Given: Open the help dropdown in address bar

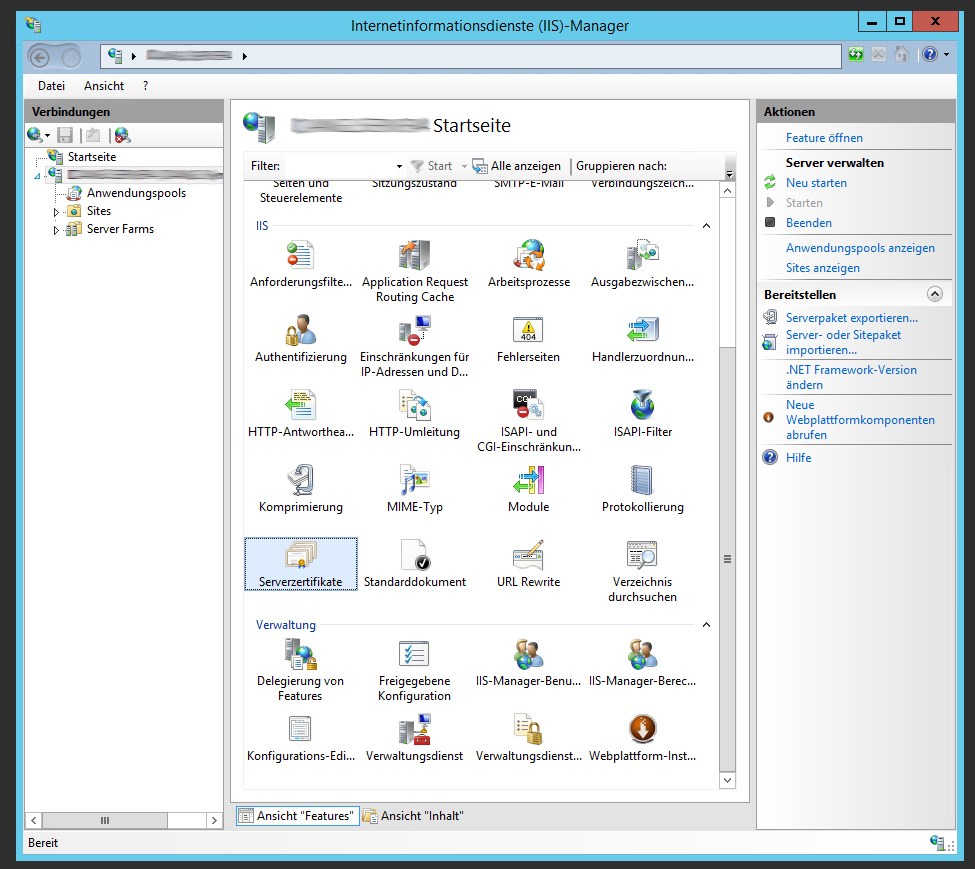Looking at the screenshot, I should [946, 55].
